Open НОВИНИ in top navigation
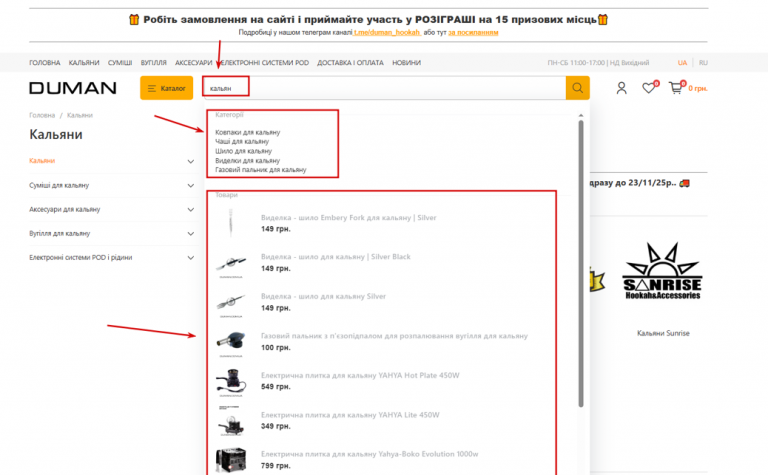Screen dimensions: 768x475 click(407, 63)
